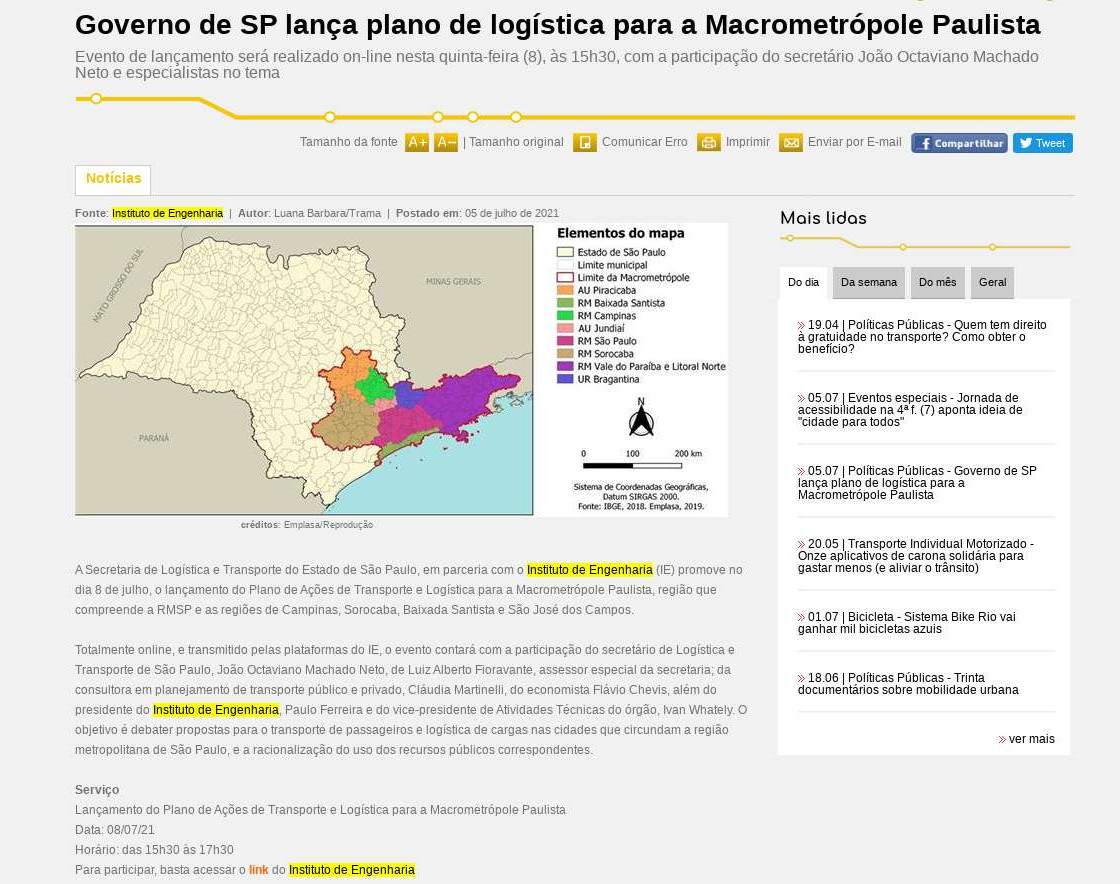Reset to Tamanho original font size
This screenshot has width=1120, height=884.
(x=516, y=142)
